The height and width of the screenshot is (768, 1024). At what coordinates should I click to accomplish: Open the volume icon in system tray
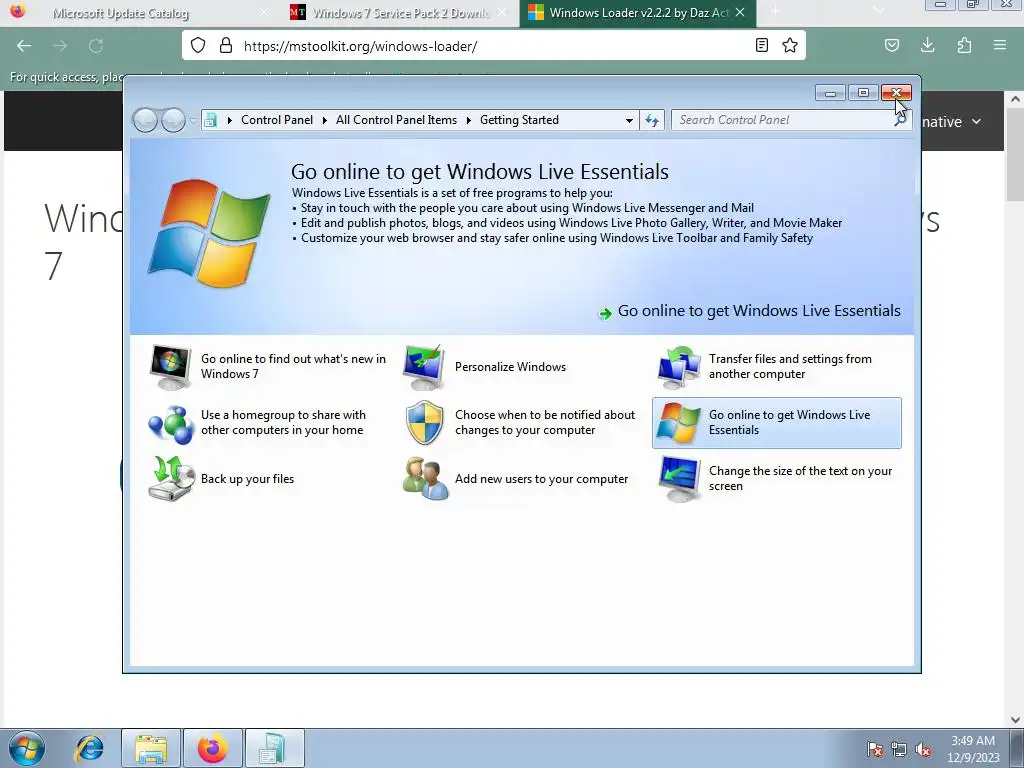click(x=923, y=749)
